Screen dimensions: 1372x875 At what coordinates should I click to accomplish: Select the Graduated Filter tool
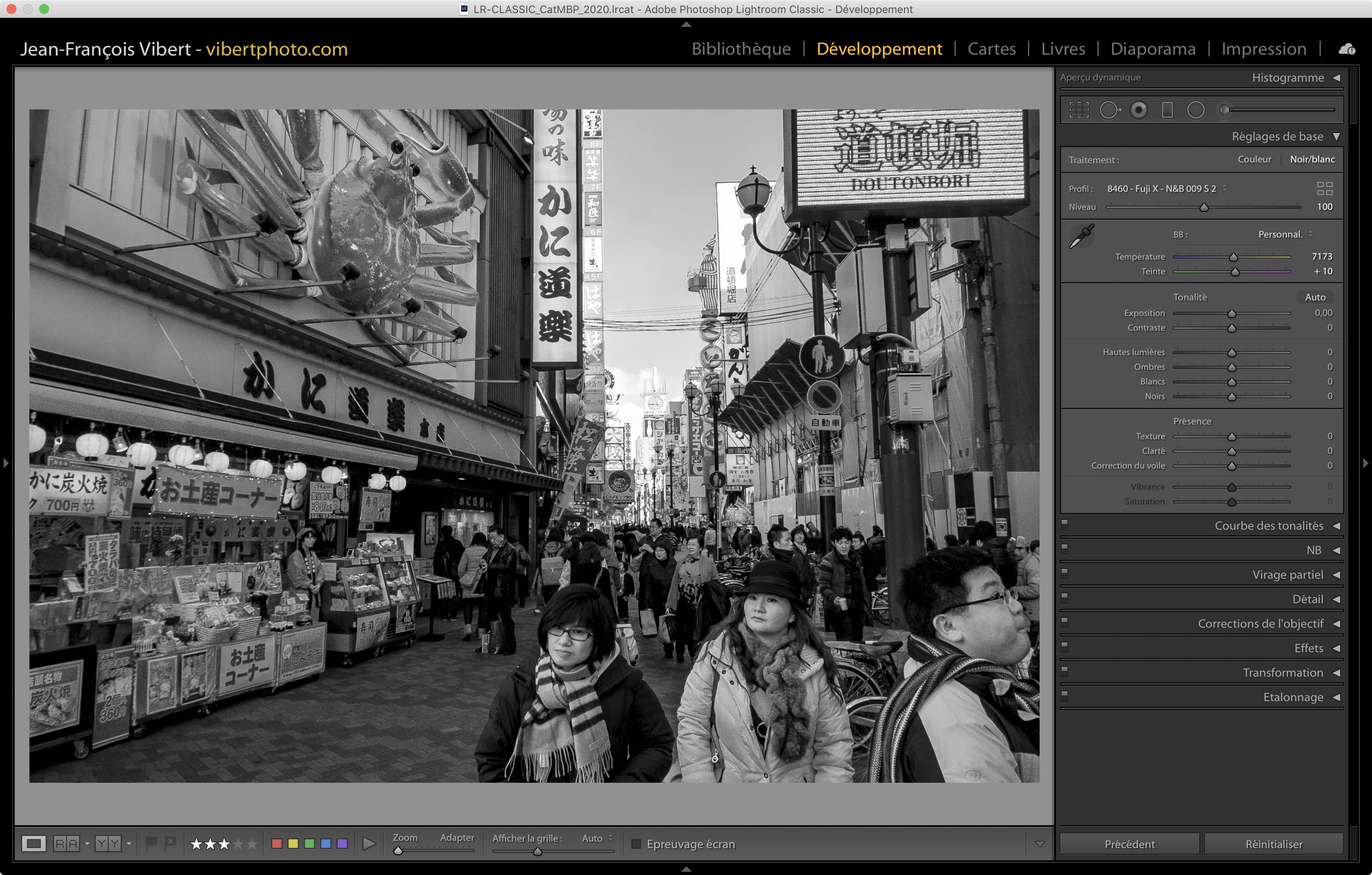(1167, 110)
